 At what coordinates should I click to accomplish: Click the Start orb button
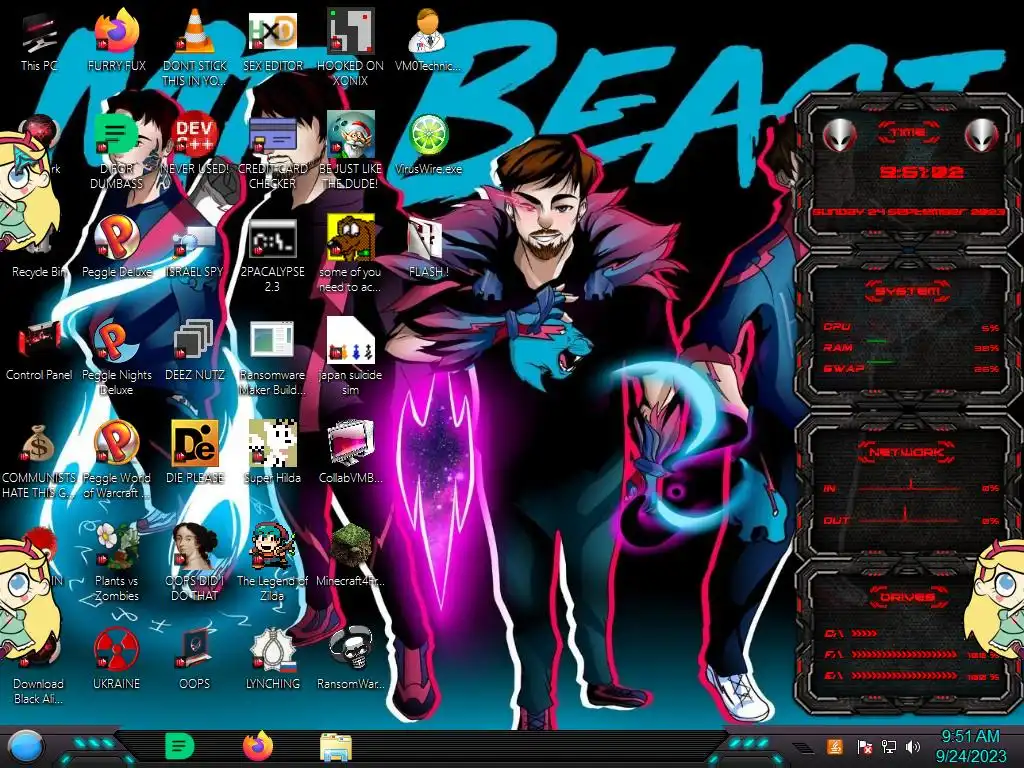26,746
